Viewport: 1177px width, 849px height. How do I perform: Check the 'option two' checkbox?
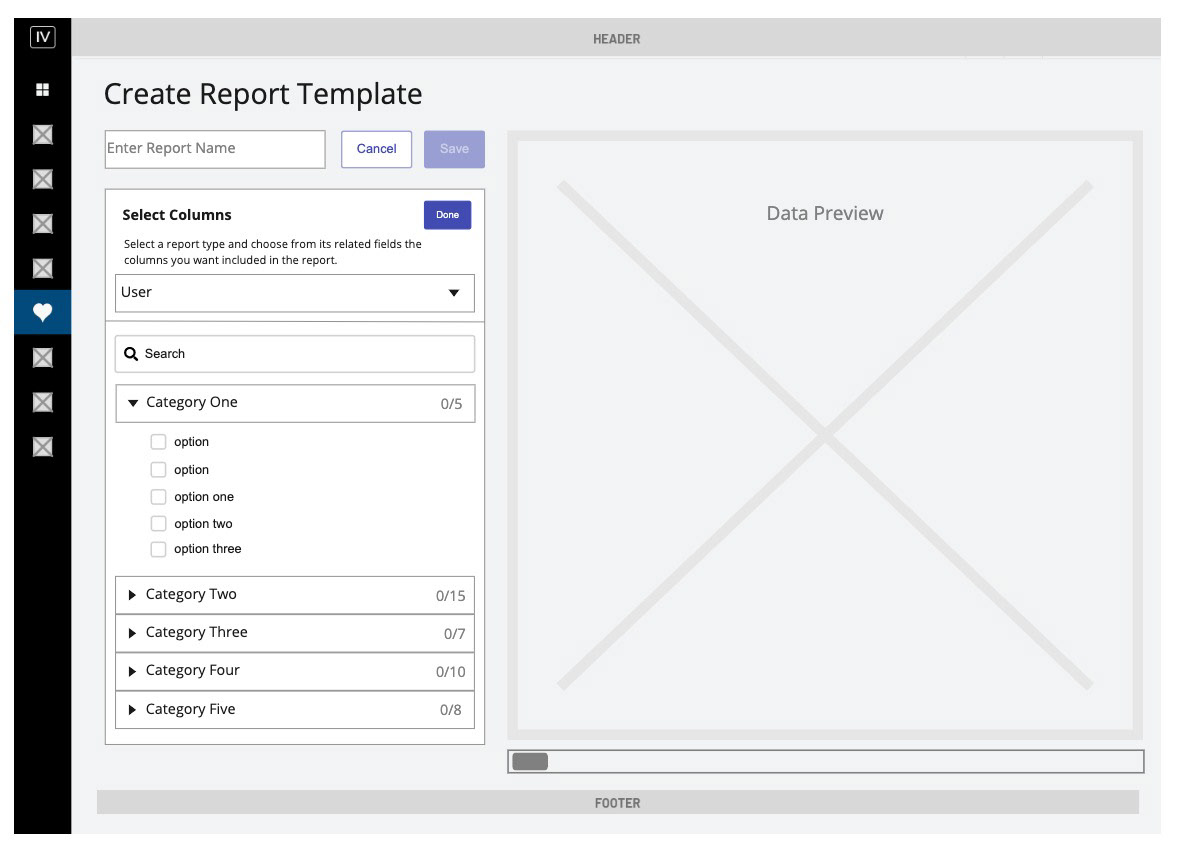pos(158,523)
